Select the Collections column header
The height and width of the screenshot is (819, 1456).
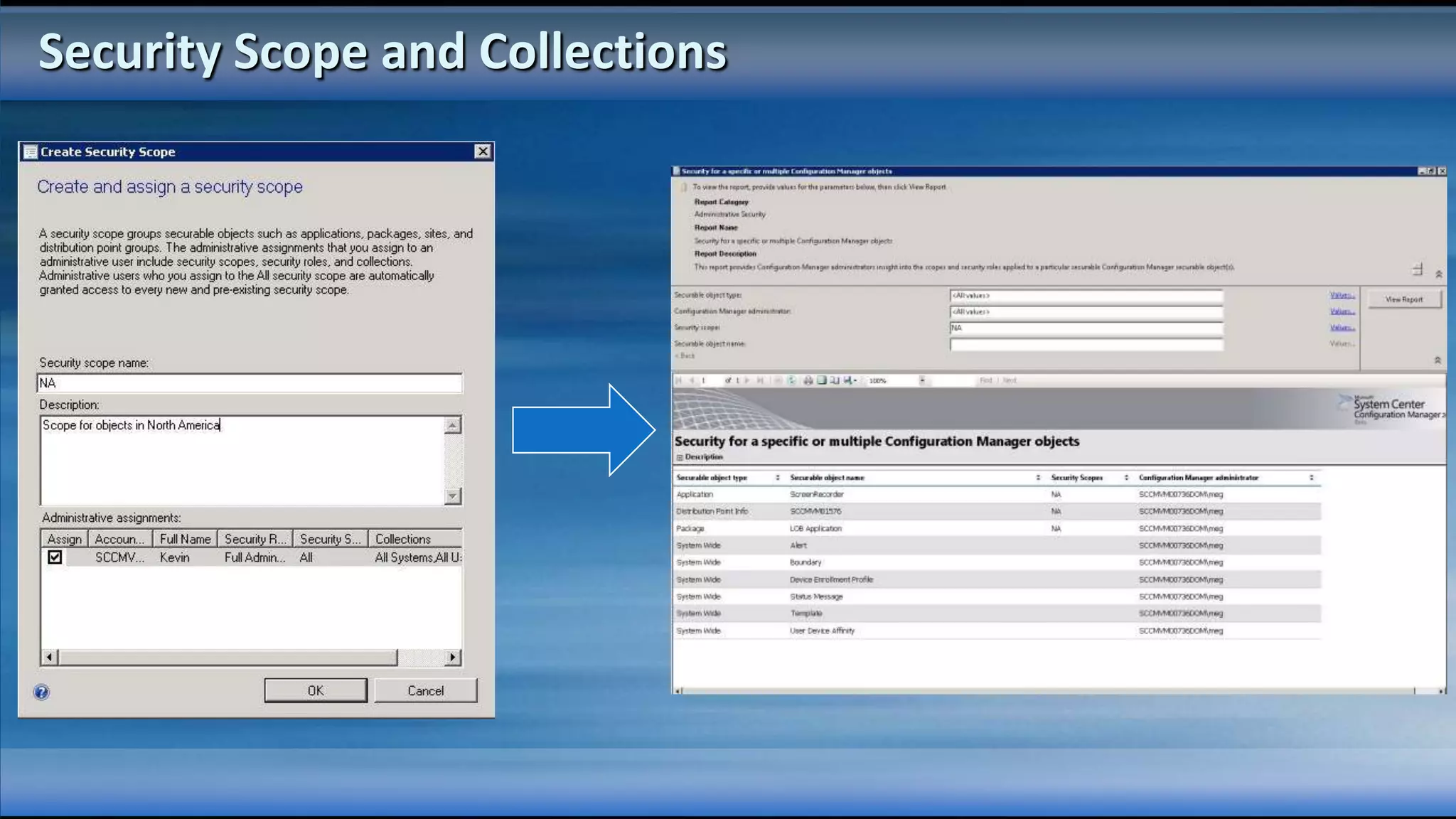tap(415, 539)
